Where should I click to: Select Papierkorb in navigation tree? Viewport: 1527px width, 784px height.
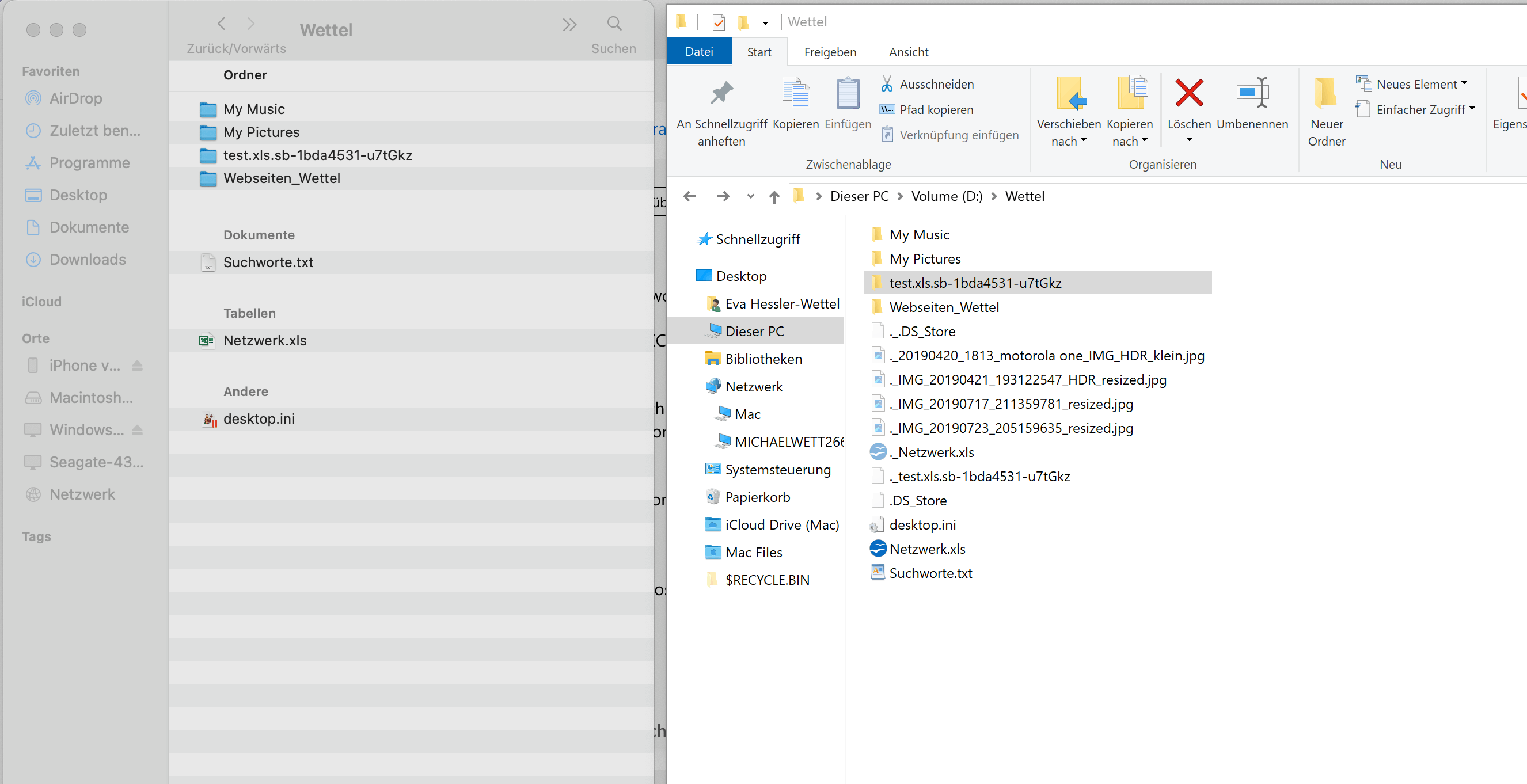click(x=757, y=497)
